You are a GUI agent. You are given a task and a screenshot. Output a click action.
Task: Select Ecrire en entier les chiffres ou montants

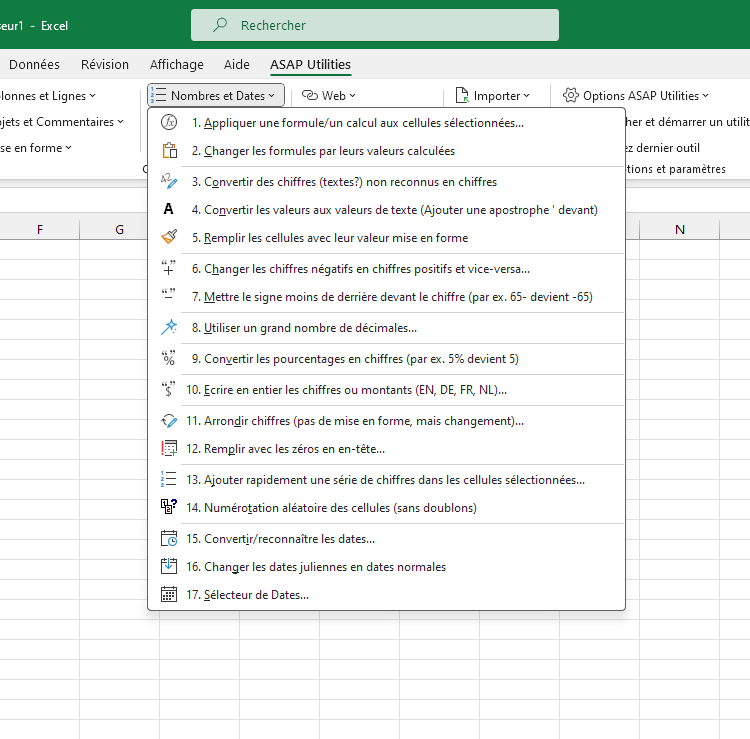click(386, 390)
